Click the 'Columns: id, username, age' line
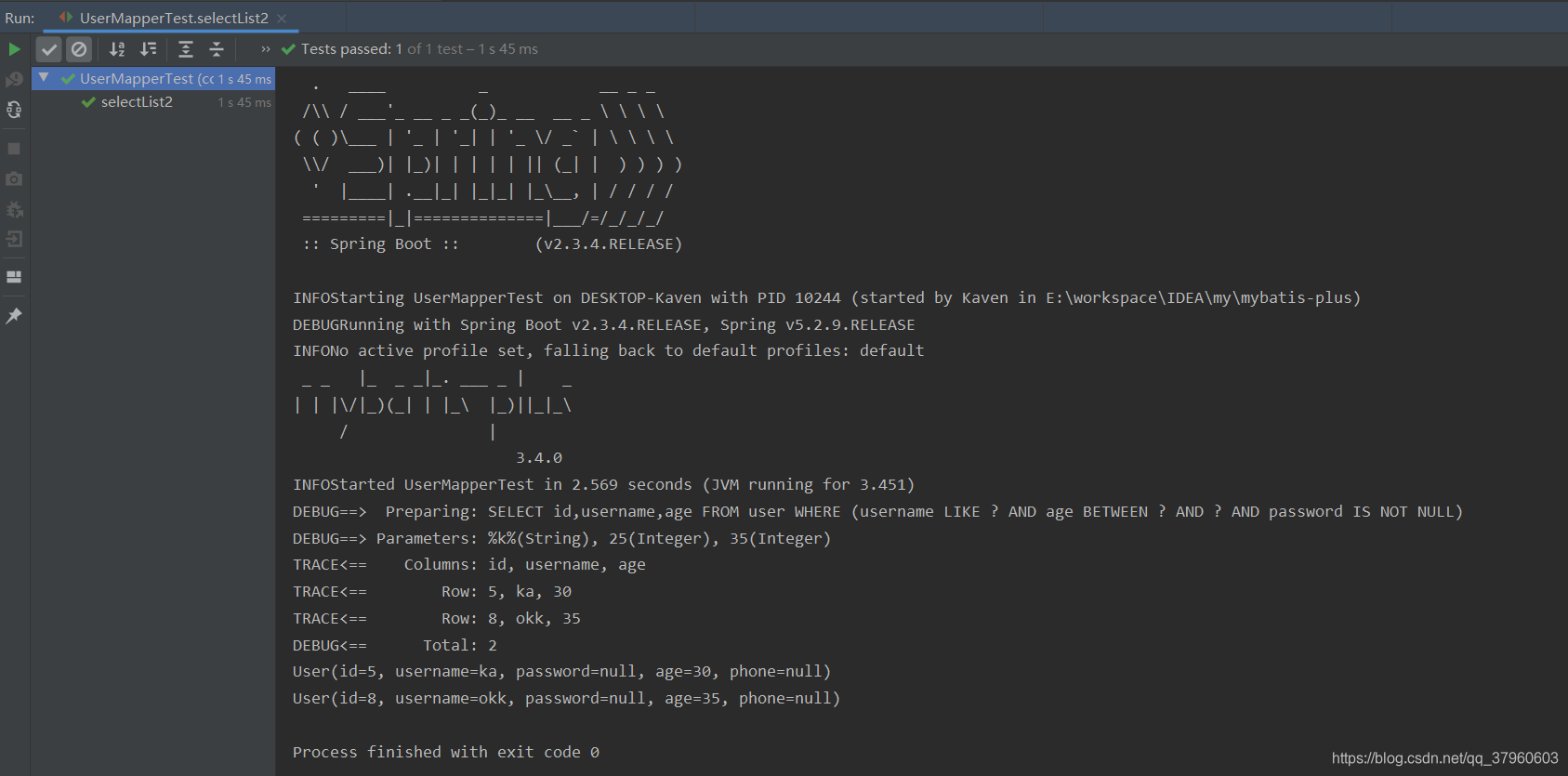 pyautogui.click(x=469, y=565)
